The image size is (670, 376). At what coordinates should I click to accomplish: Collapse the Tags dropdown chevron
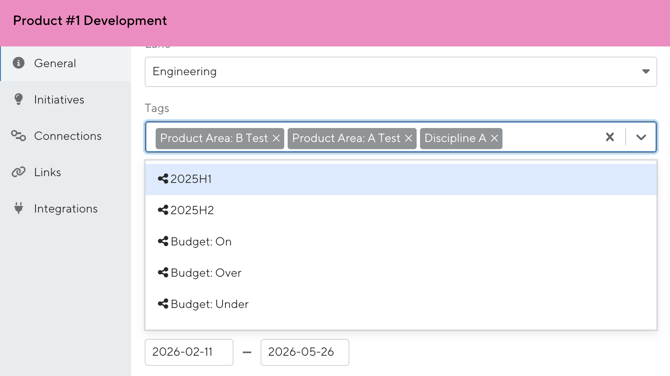click(641, 137)
